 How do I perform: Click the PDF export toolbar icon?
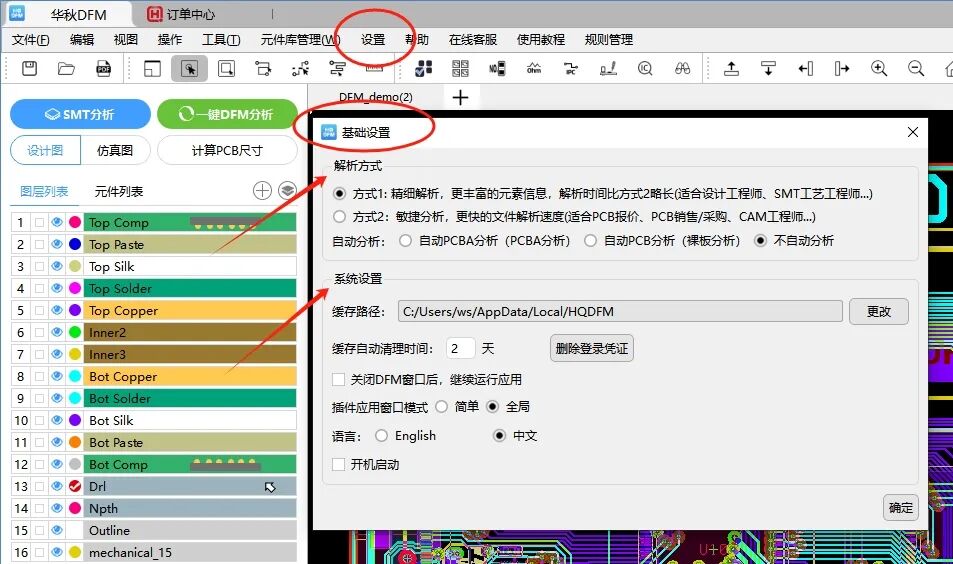tap(104, 69)
